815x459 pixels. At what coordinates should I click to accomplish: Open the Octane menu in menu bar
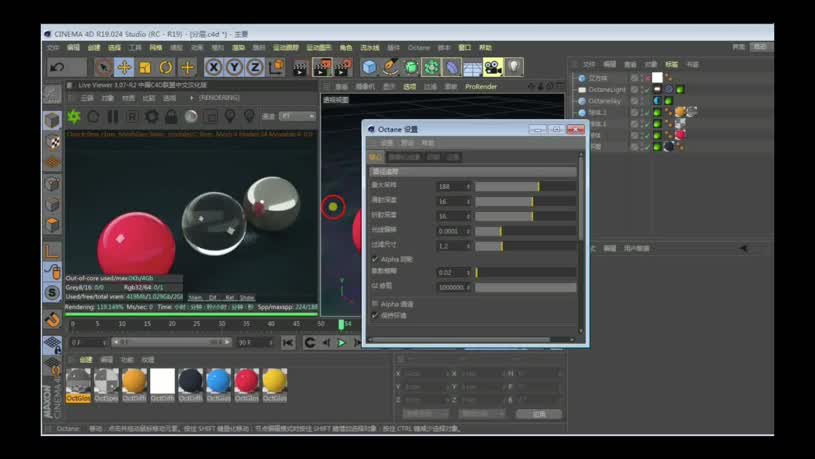pos(418,47)
